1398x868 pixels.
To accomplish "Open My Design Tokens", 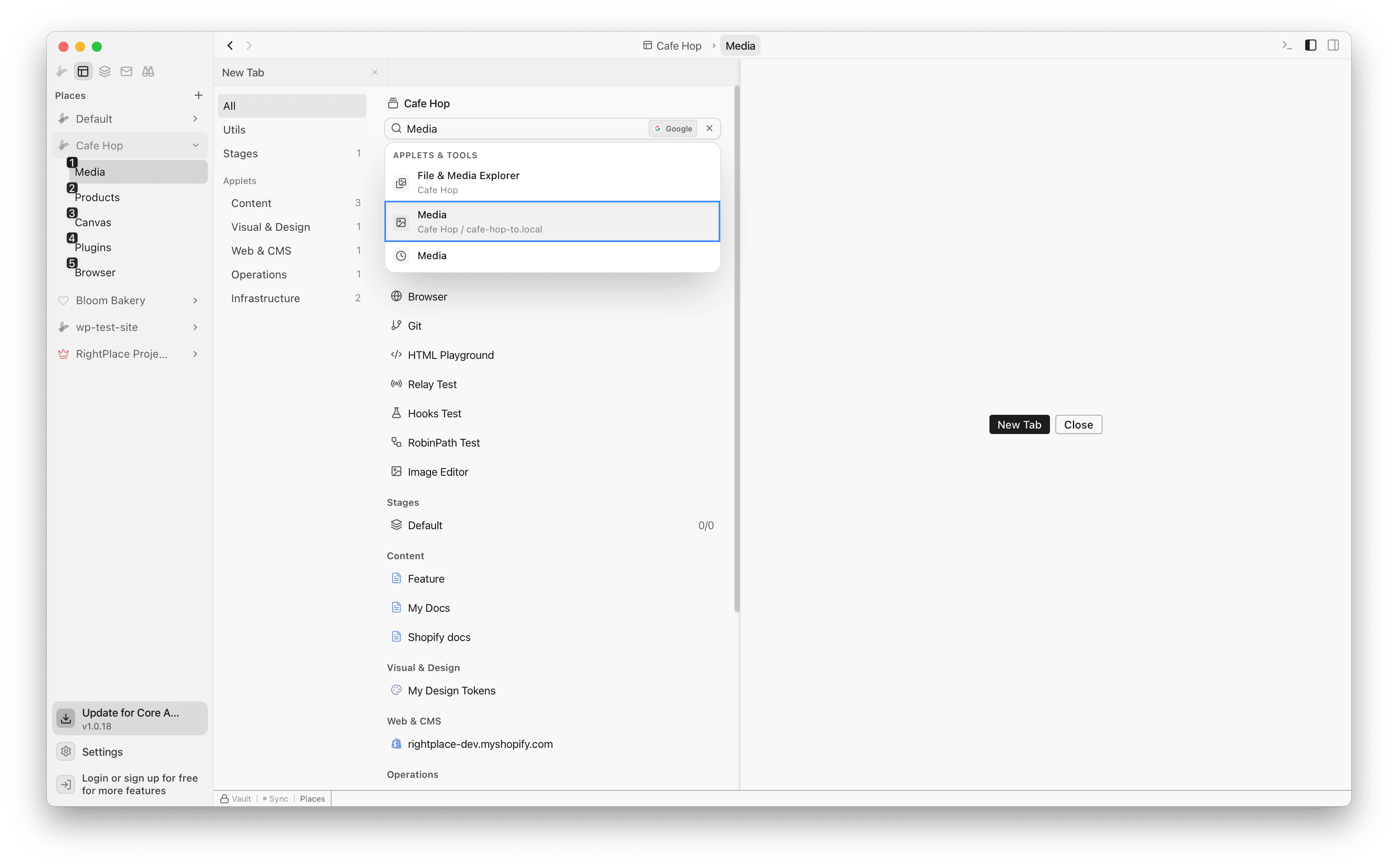I will tap(552, 691).
